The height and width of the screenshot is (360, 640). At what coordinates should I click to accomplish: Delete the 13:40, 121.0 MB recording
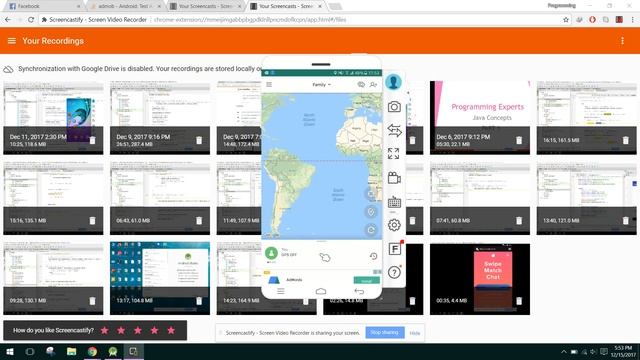(x=625, y=220)
